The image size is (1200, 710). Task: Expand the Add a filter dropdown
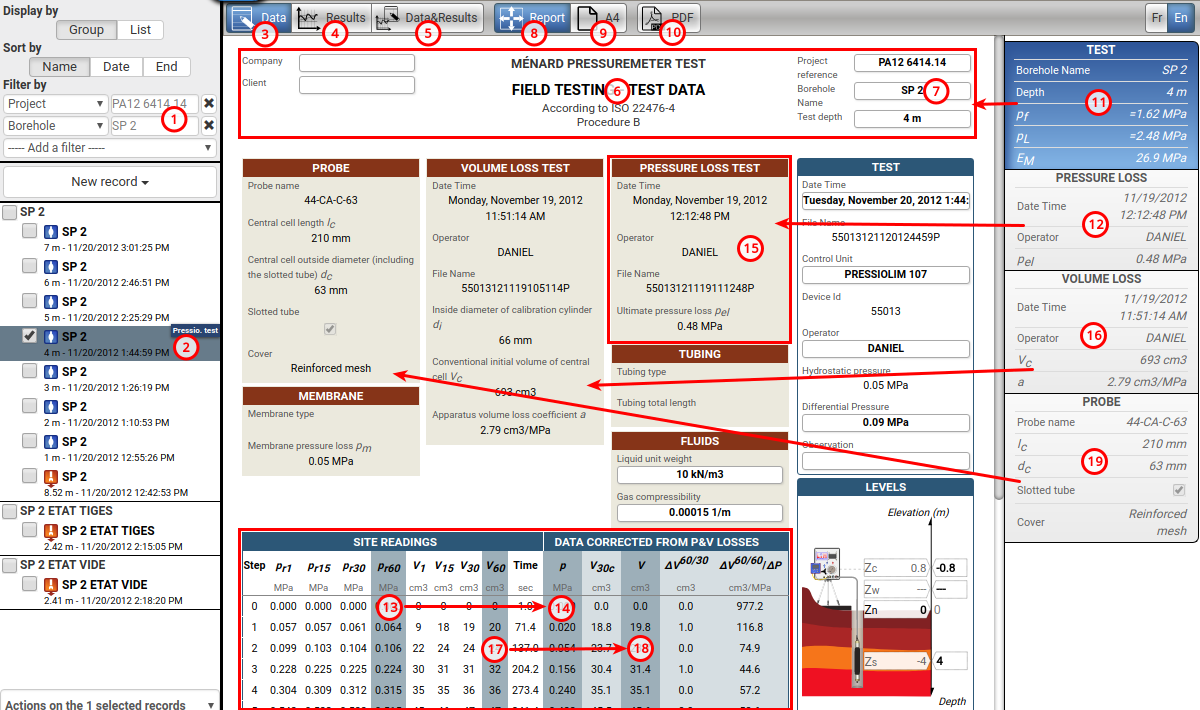[109, 148]
